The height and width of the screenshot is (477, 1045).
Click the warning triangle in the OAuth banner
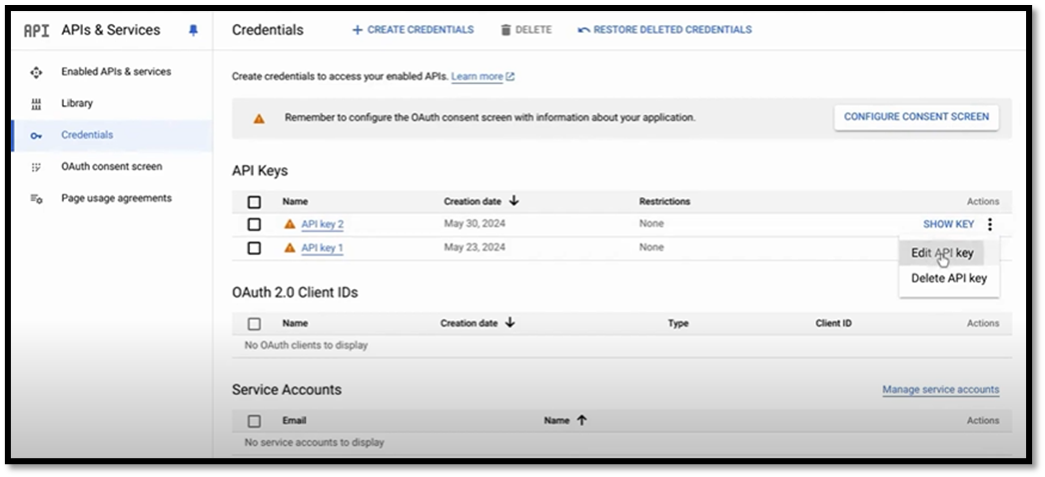(259, 119)
